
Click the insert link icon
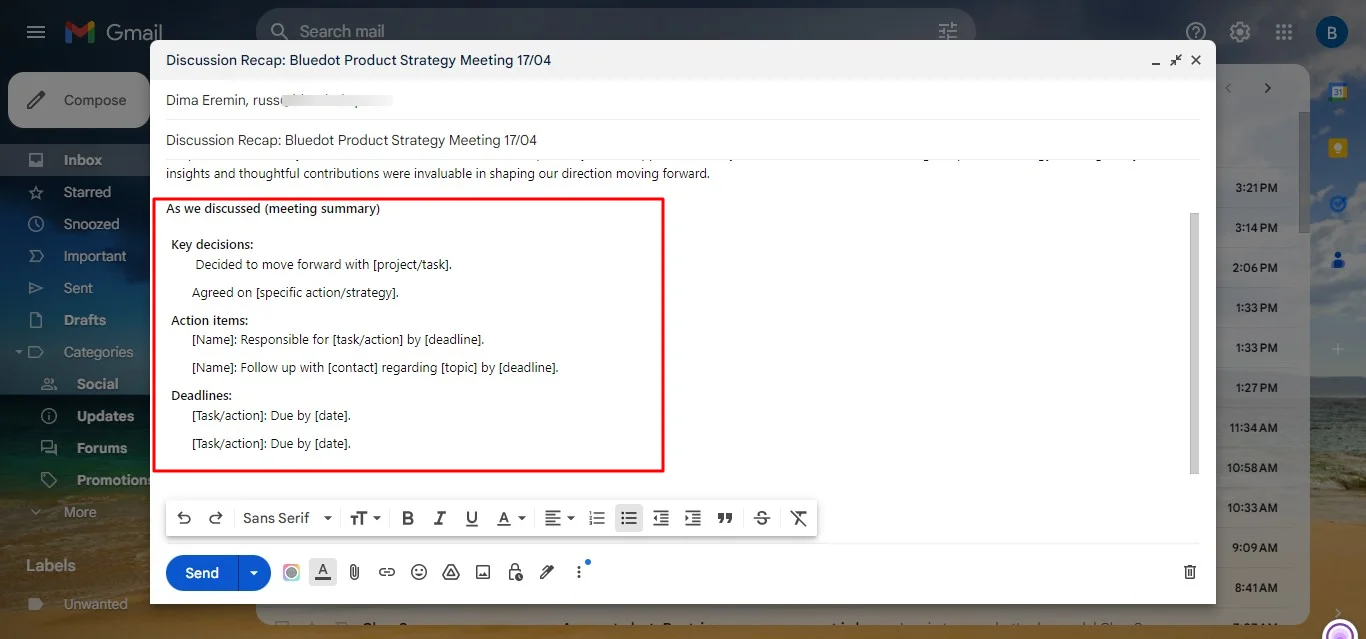pyautogui.click(x=386, y=572)
